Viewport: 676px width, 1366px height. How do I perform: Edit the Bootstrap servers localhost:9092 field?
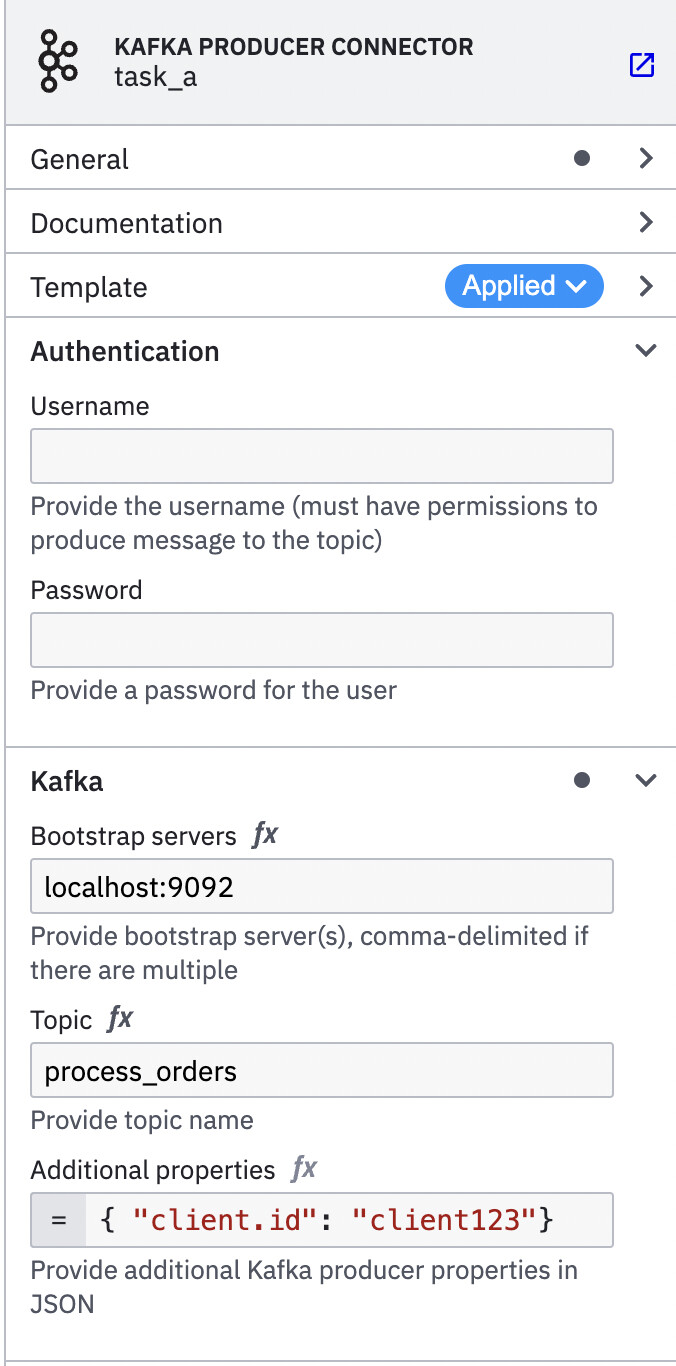(322, 886)
